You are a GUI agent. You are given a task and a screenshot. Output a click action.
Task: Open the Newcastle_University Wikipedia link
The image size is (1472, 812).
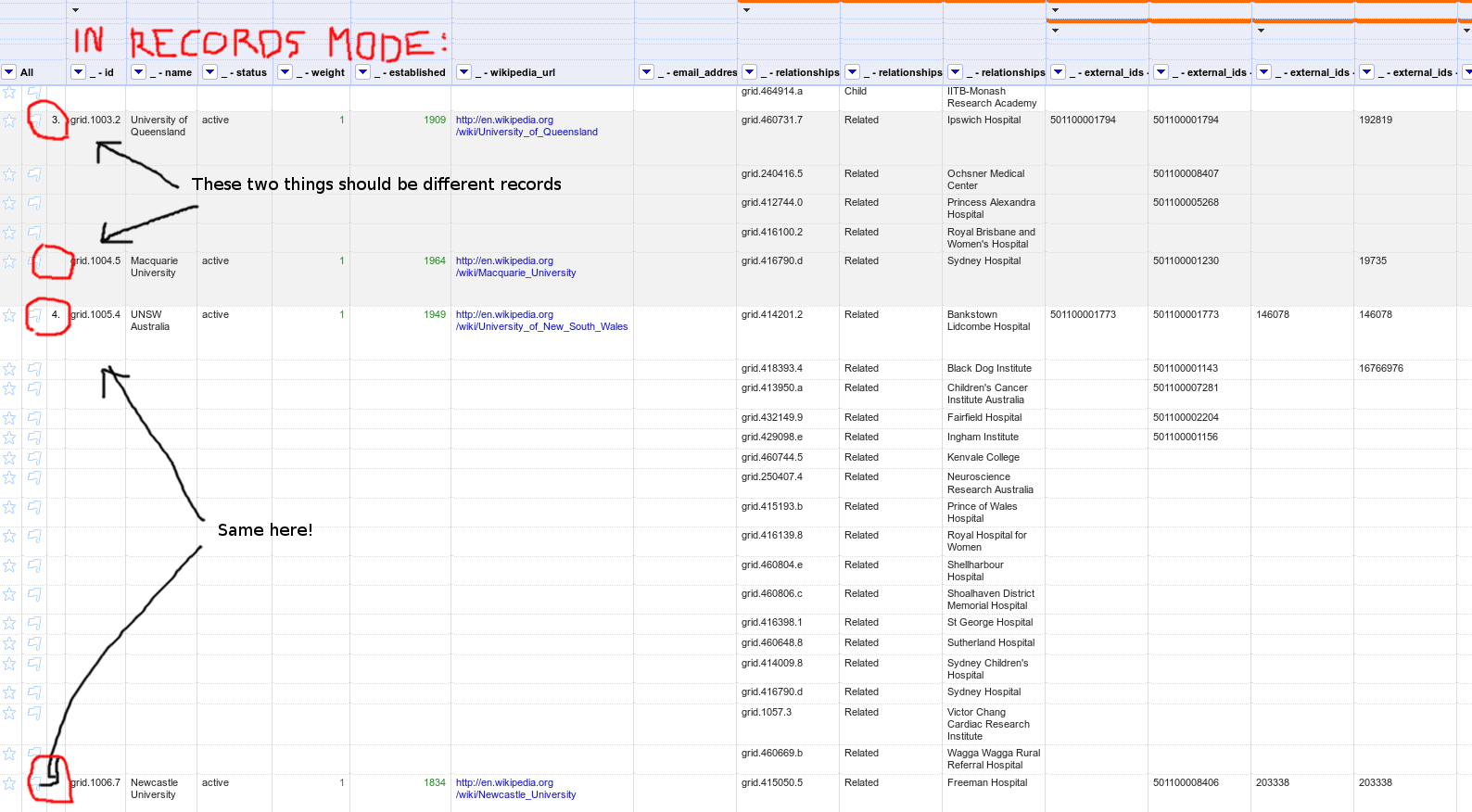click(x=516, y=789)
